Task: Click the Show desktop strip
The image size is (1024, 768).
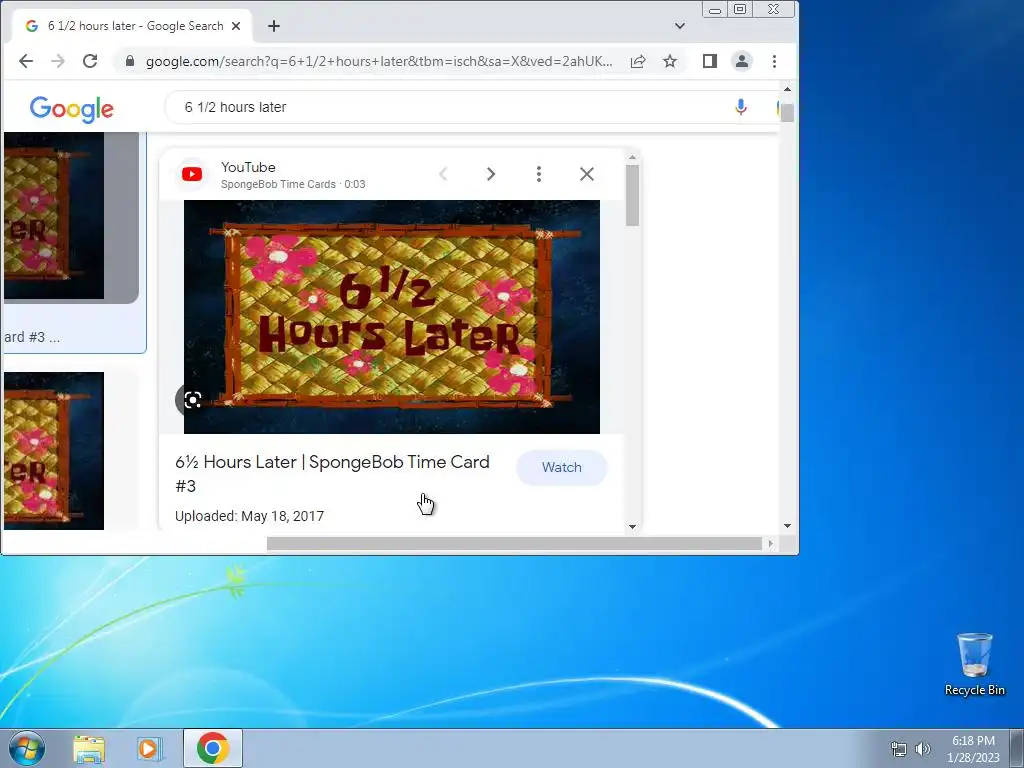Action: (1019, 748)
